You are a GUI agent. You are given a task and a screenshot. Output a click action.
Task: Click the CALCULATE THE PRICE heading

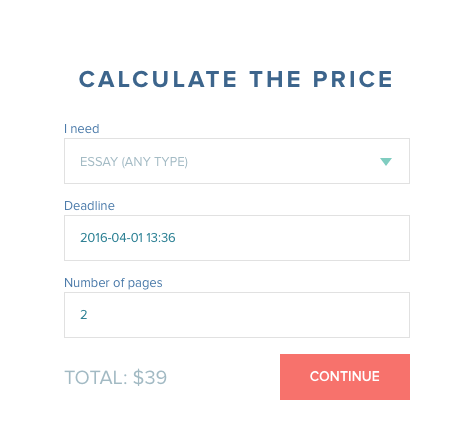[236, 79]
